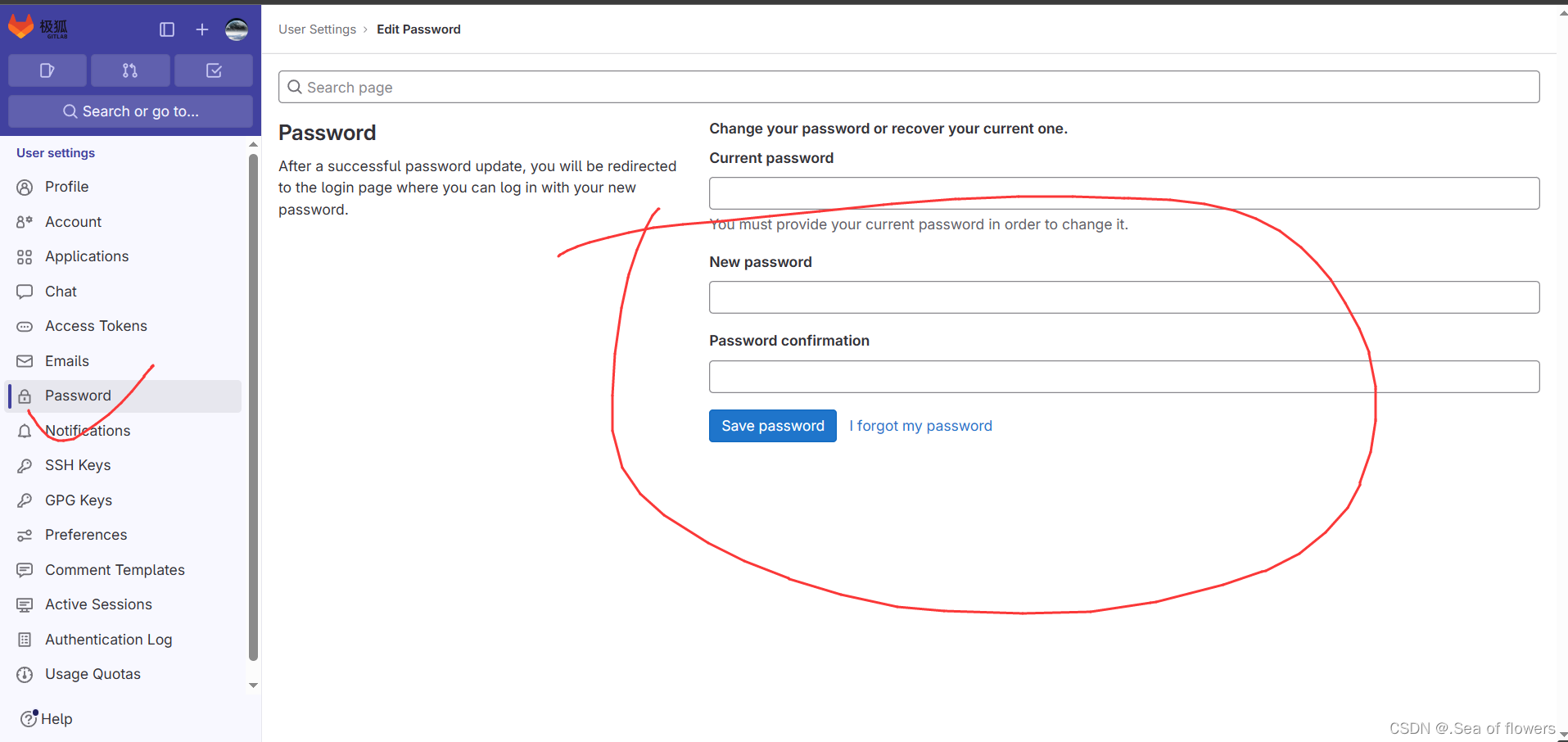This screenshot has width=1568, height=742.
Task: Open SSH Keys settings
Action: tap(78, 465)
